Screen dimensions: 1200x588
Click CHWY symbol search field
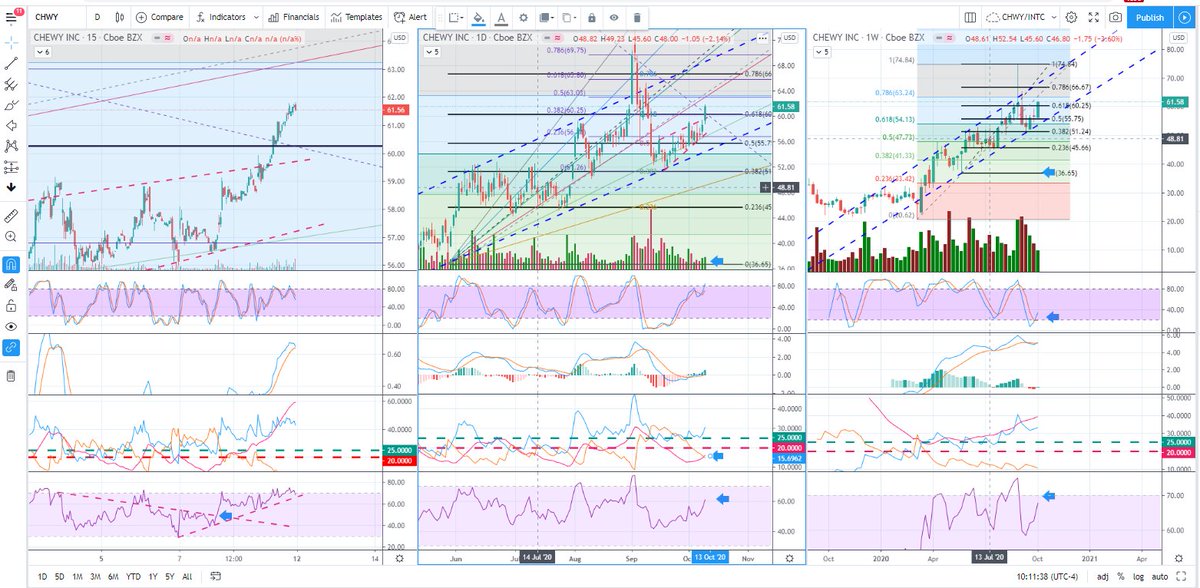click(55, 17)
